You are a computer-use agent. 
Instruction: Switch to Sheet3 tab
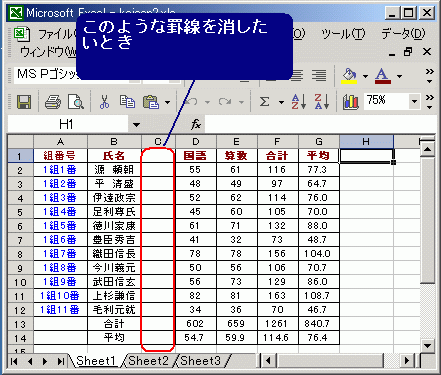(x=200, y=361)
